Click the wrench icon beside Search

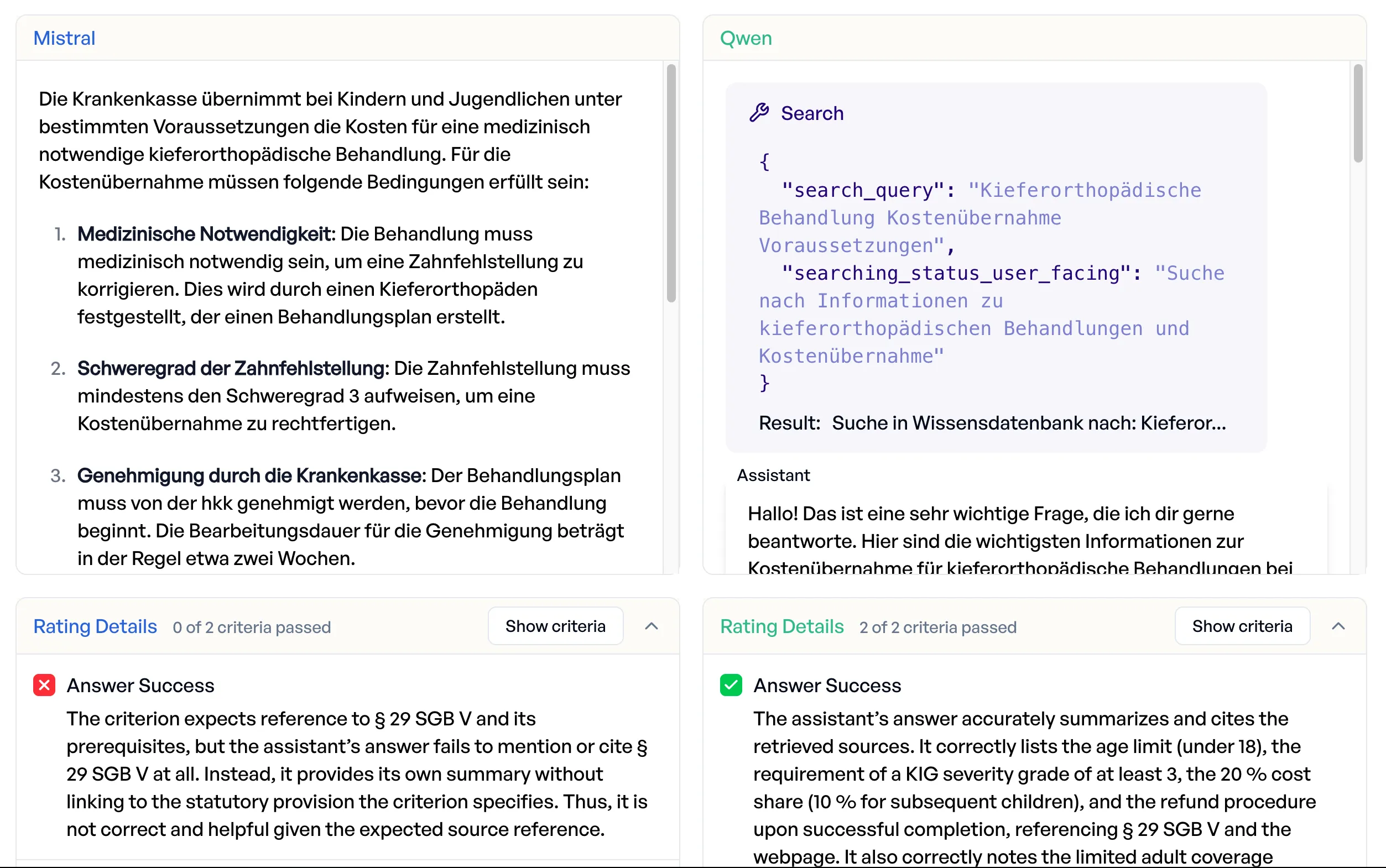758,113
